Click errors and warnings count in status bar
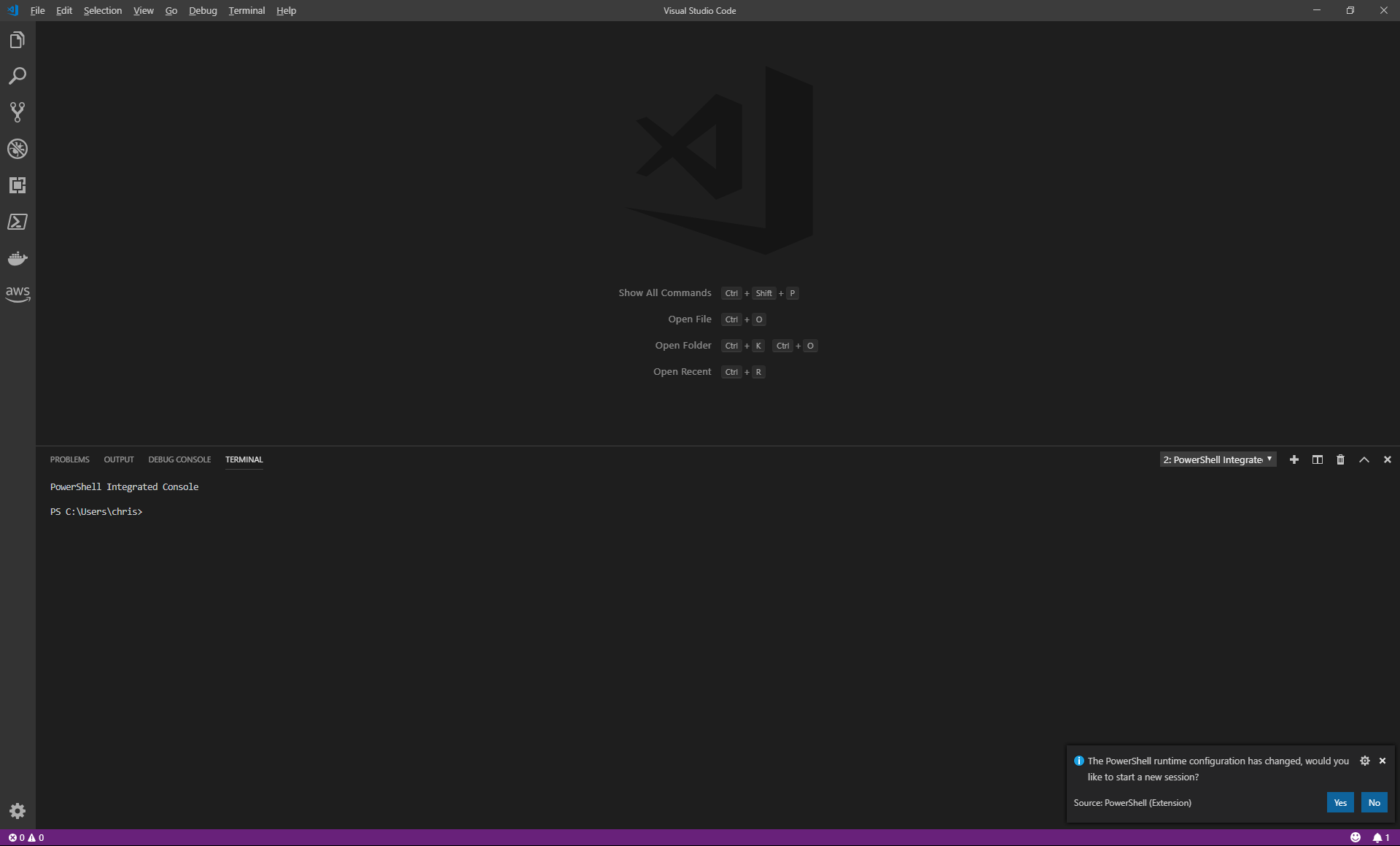 tap(26, 837)
